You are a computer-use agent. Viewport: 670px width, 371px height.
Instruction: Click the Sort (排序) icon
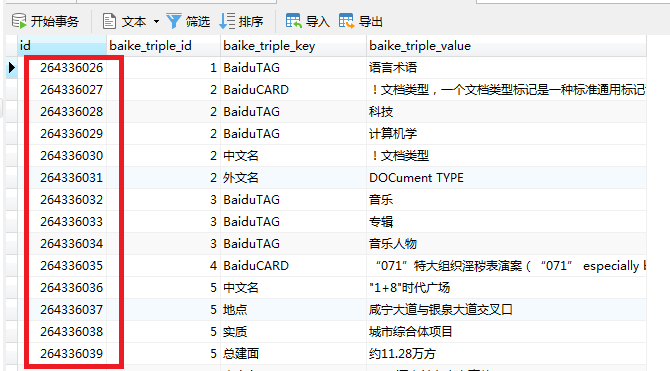point(227,21)
